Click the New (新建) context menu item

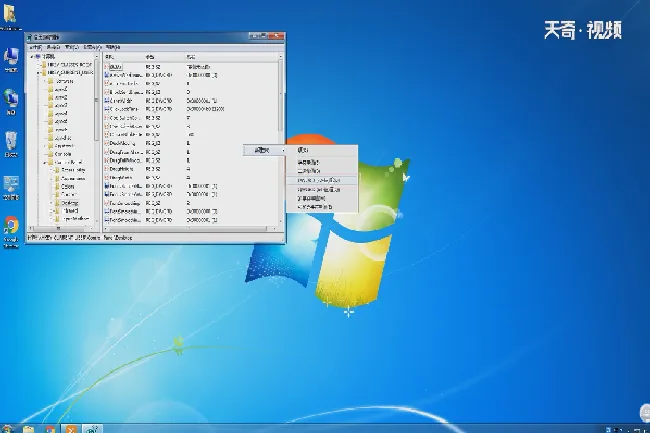tap(264, 150)
